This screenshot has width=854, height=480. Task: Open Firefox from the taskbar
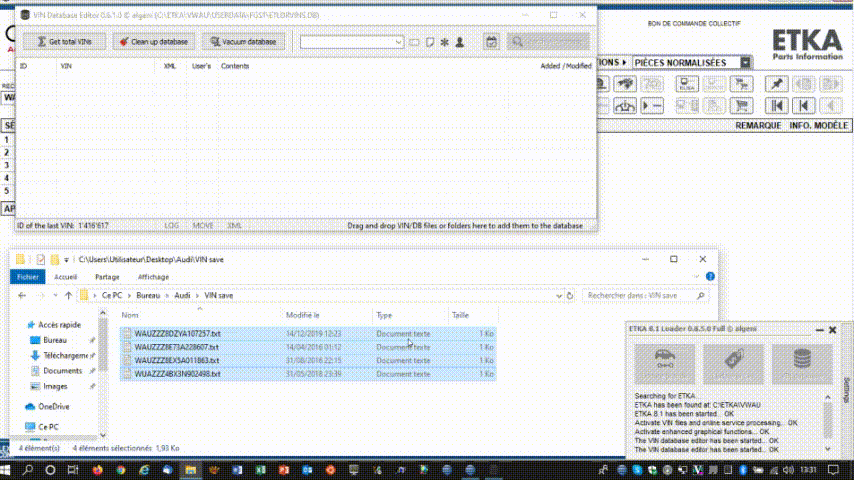(x=97, y=470)
